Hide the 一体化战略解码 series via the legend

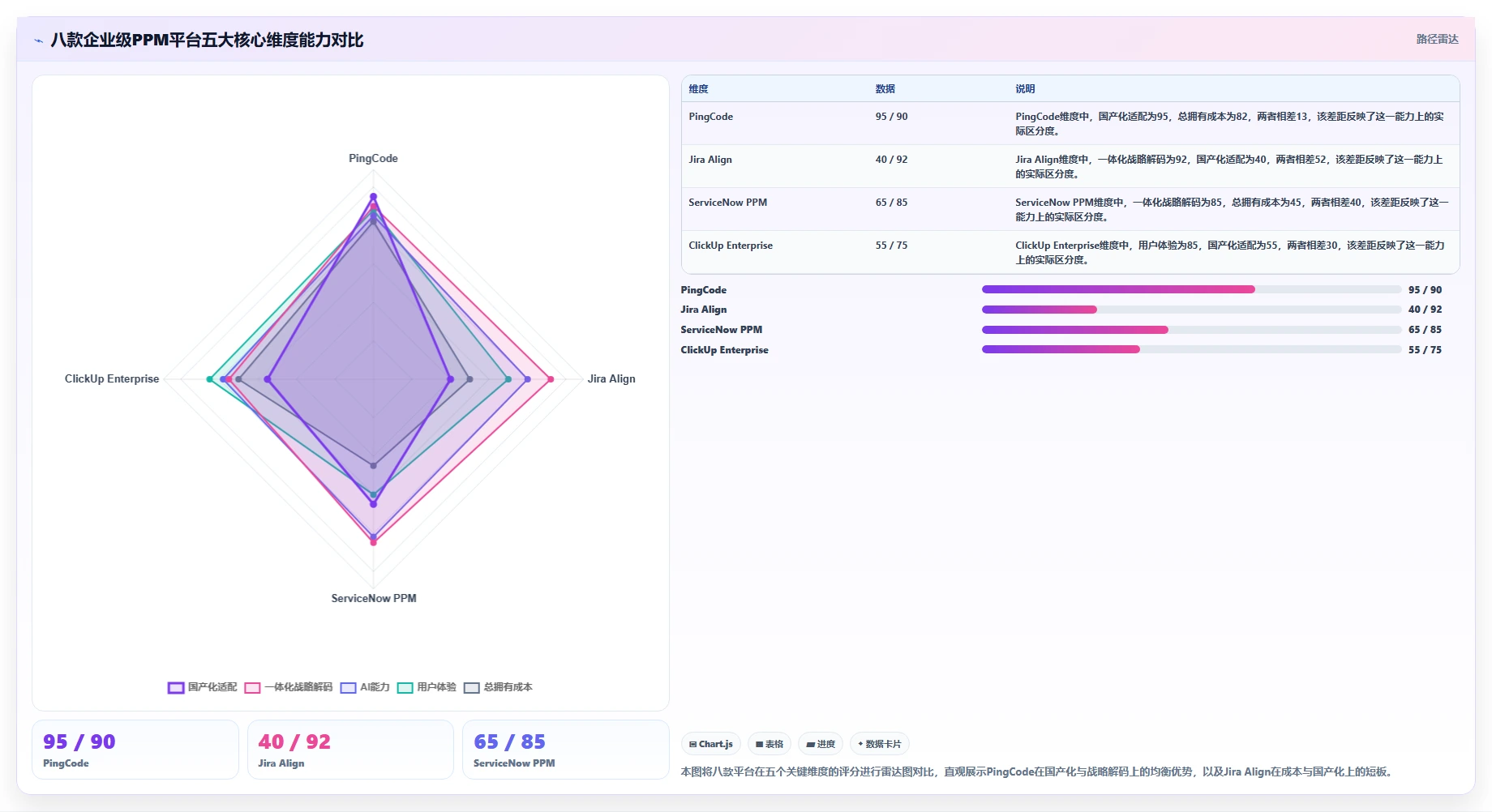click(289, 687)
